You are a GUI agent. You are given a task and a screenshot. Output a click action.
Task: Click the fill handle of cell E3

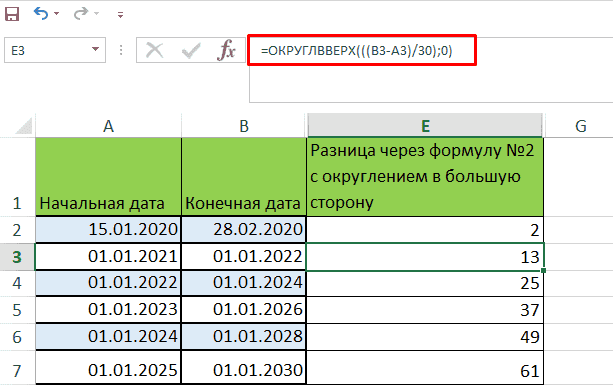pos(544,270)
